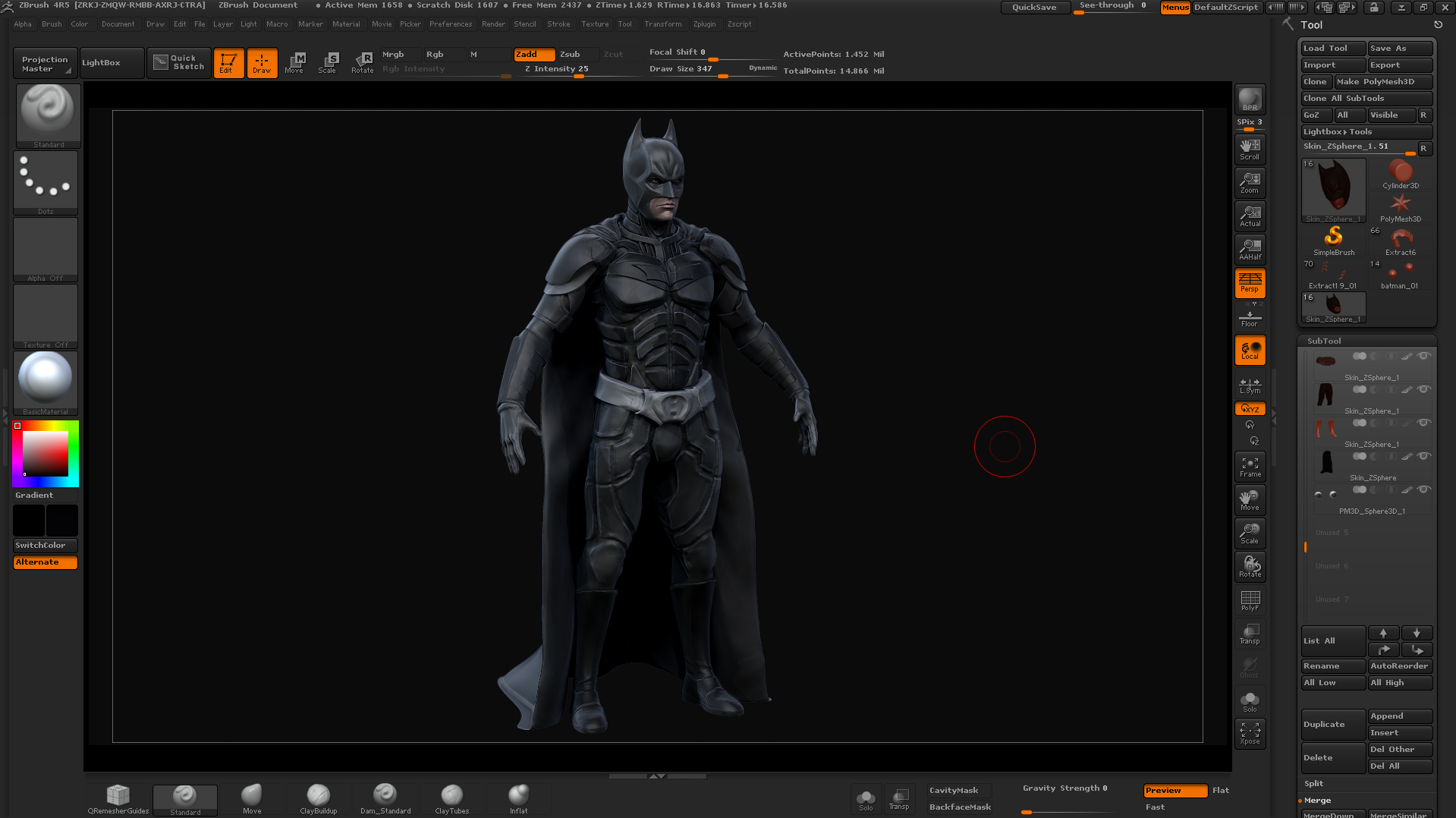Select the Inflat brush

click(519, 800)
